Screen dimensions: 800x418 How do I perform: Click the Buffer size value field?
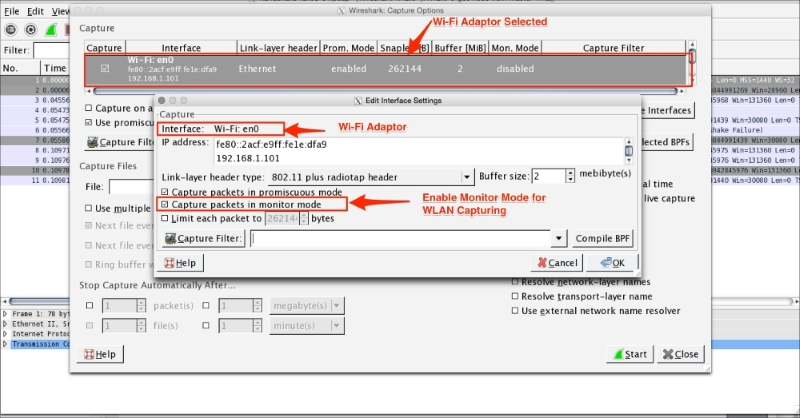coord(548,176)
